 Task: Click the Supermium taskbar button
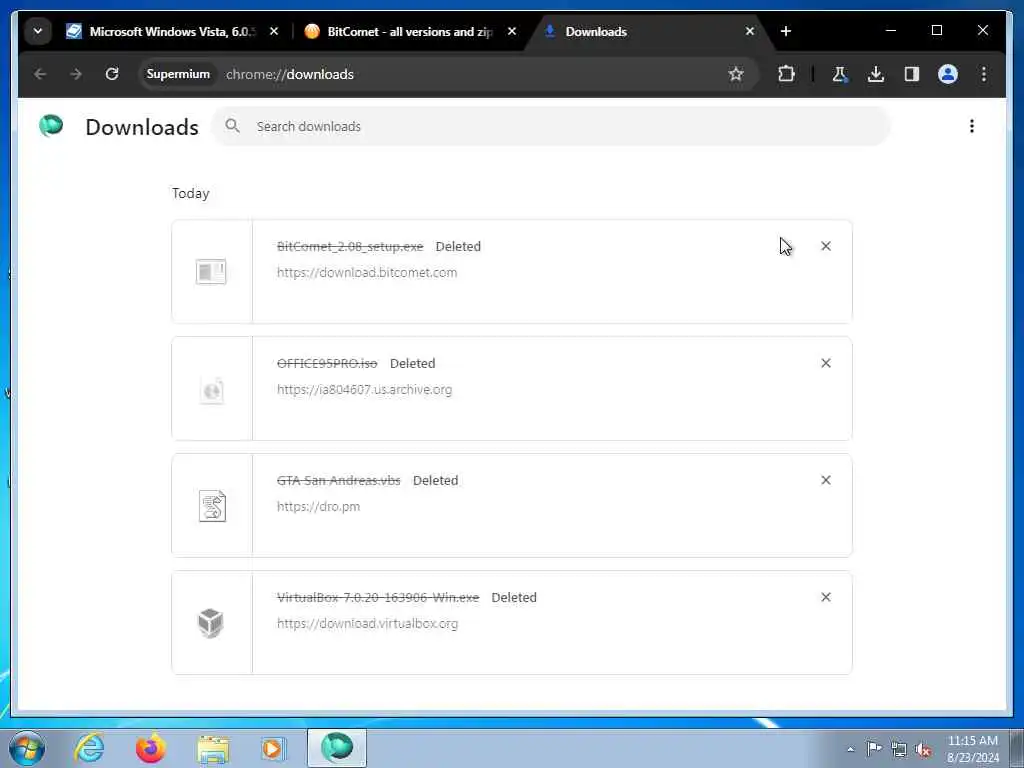point(337,748)
